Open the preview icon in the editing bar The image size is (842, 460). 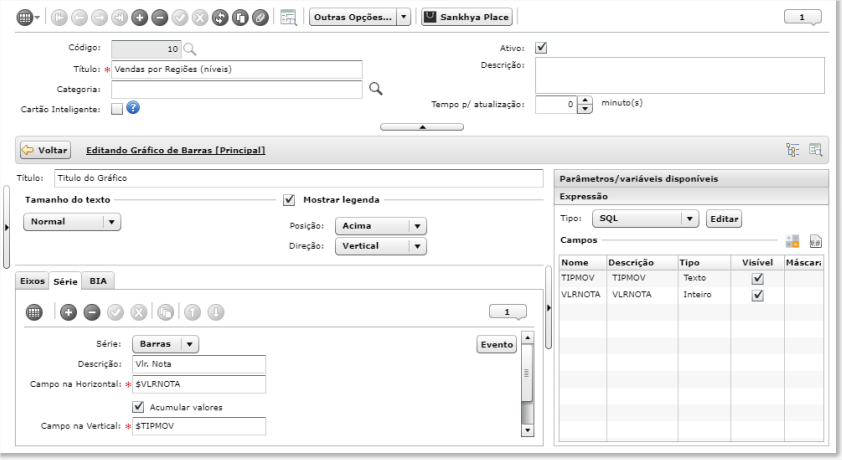click(816, 150)
